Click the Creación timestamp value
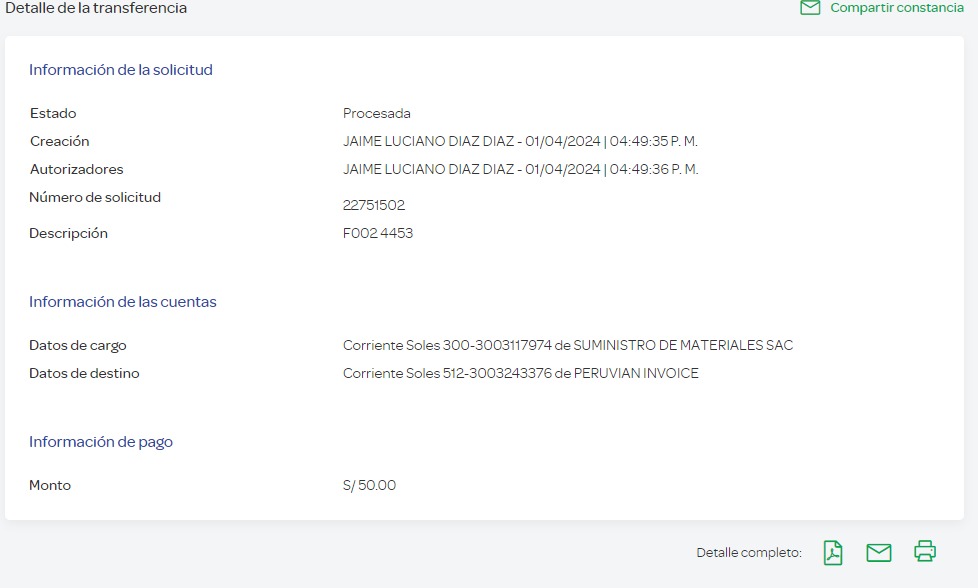The image size is (978, 588). [x=520, y=142]
